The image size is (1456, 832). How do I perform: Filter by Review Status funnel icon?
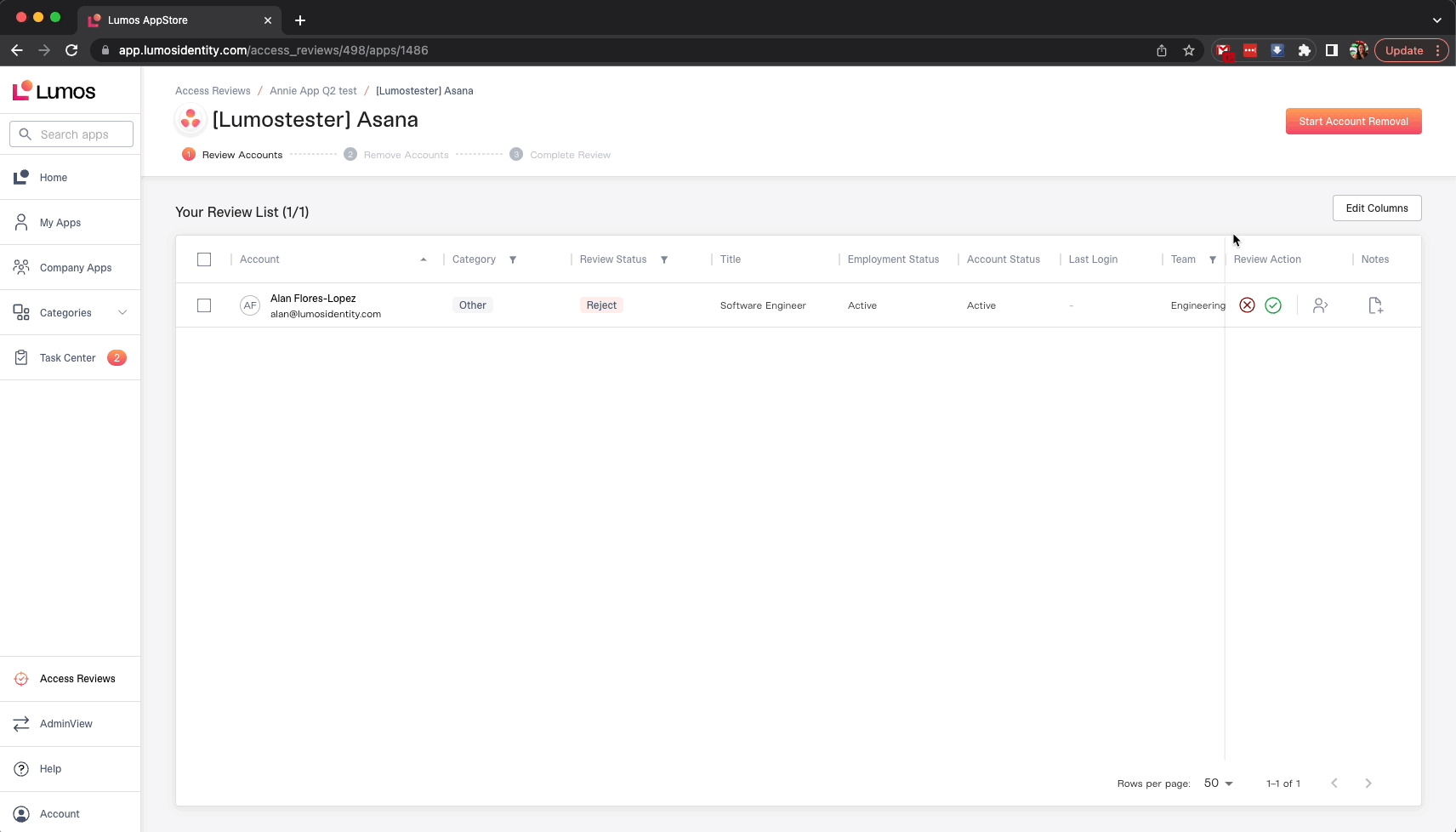[664, 259]
